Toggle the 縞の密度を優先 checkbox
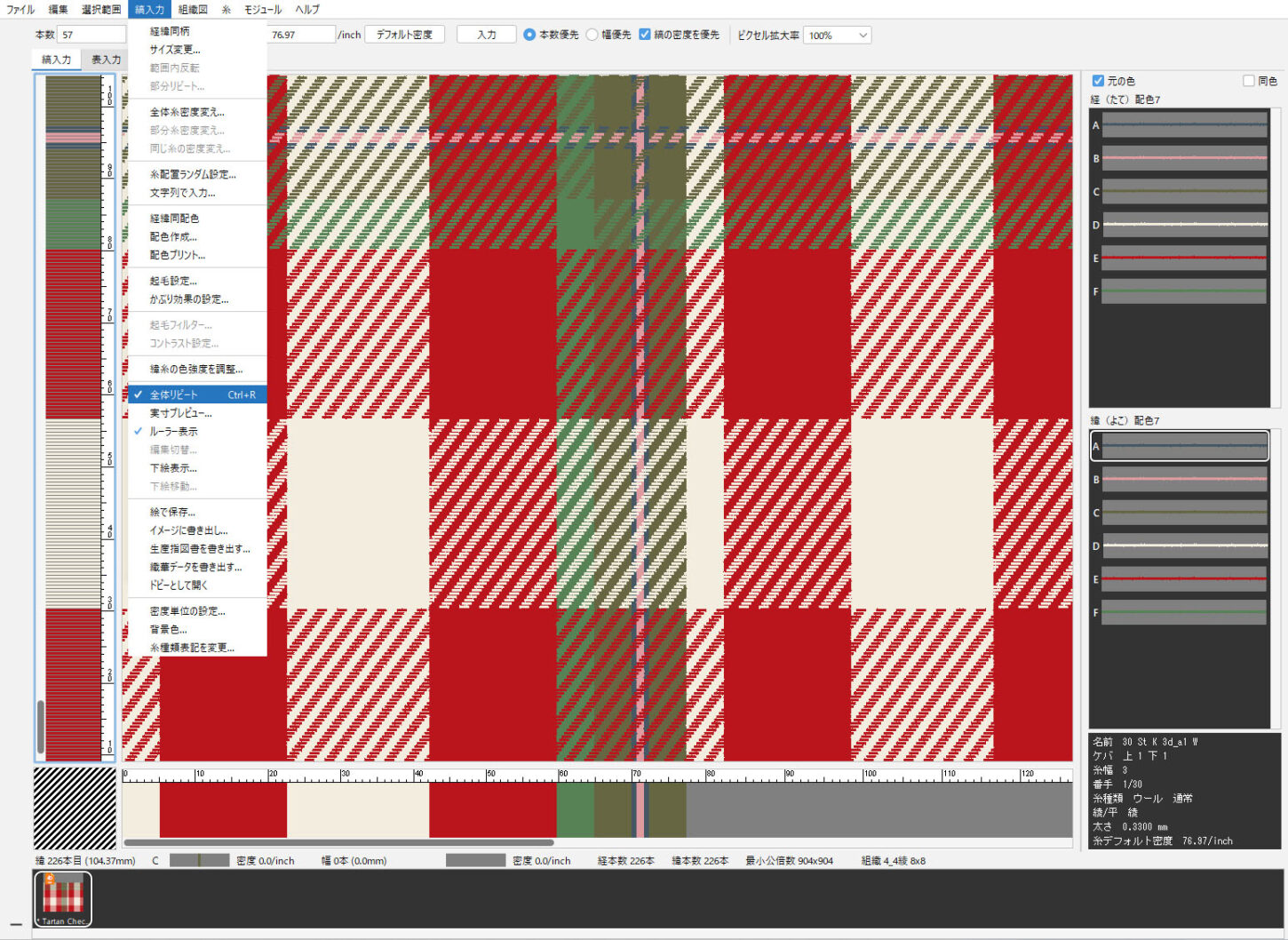 click(x=645, y=36)
